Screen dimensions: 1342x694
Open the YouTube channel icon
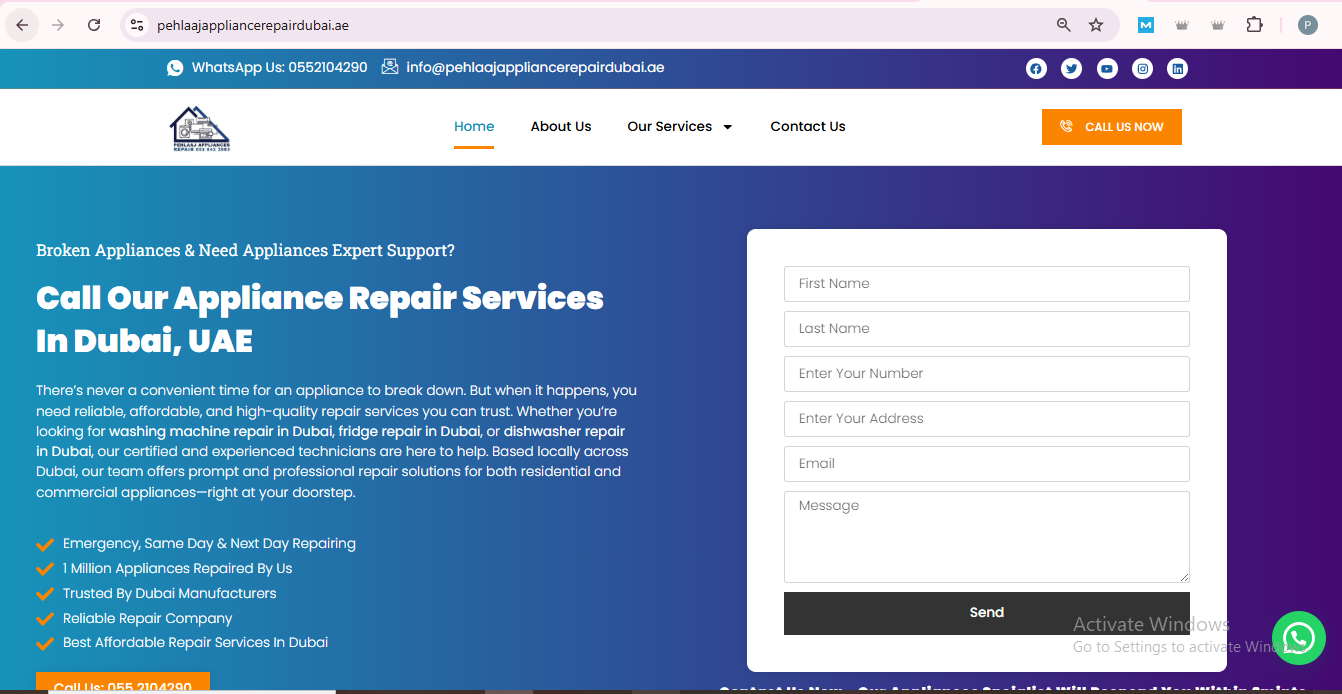pyautogui.click(x=1106, y=68)
